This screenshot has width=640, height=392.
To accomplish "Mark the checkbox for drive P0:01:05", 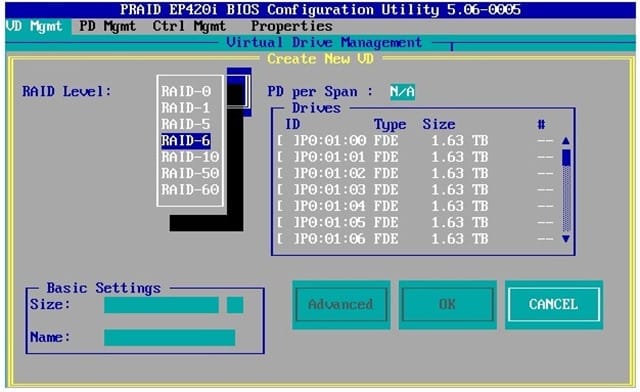I will coord(289,223).
